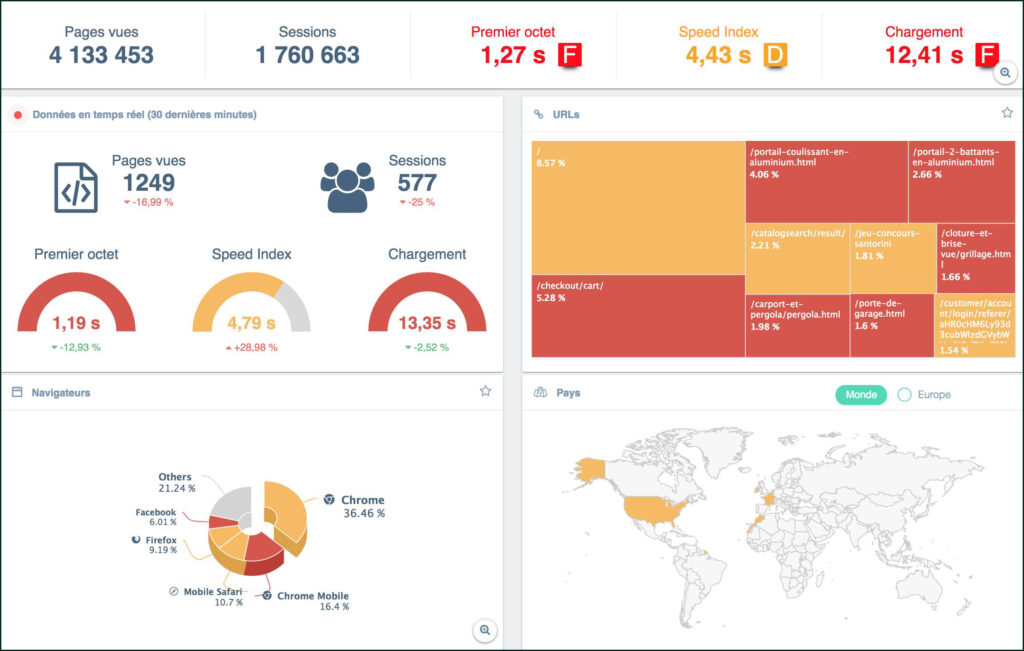Click the star icon in Navigateurs panel
Screen dimensions: 1024x651
485,391
